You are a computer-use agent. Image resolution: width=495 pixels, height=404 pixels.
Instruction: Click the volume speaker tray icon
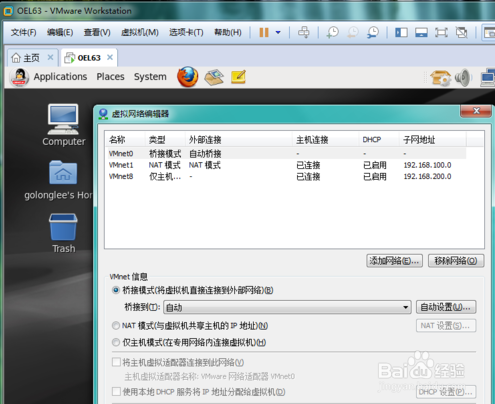463,78
